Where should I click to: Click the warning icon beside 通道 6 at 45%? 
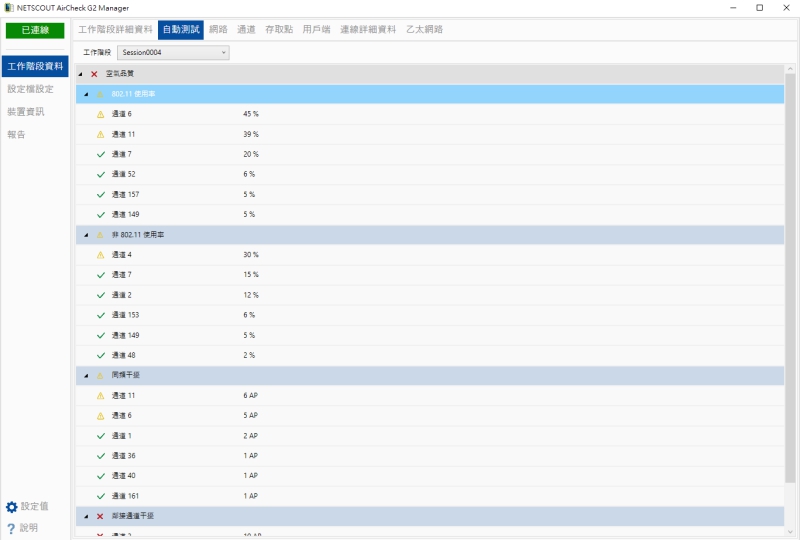coord(100,114)
